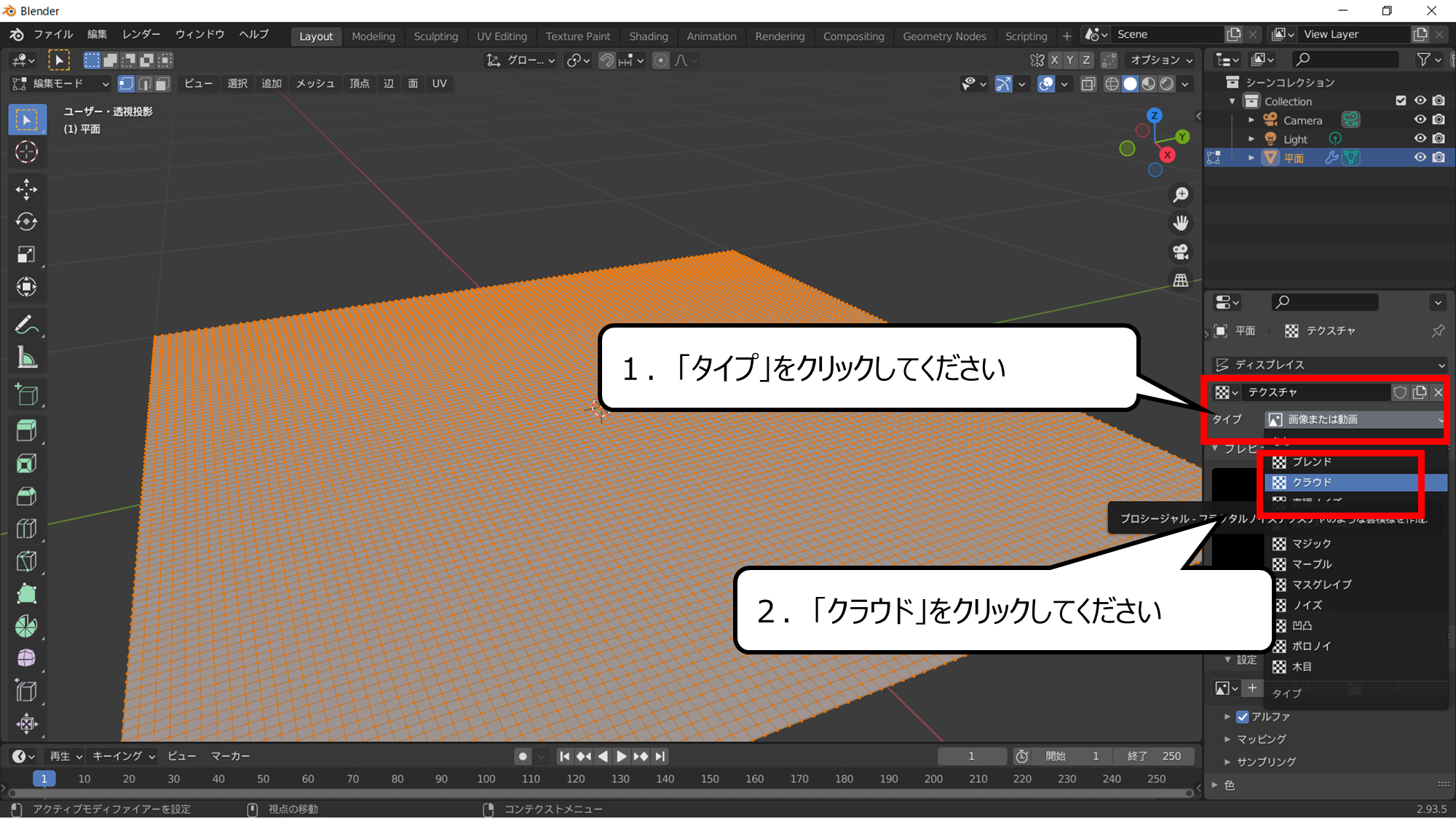Viewport: 1456px width, 819px height.
Task: Open the グローバル transform orientation dropdown
Action: click(521, 60)
